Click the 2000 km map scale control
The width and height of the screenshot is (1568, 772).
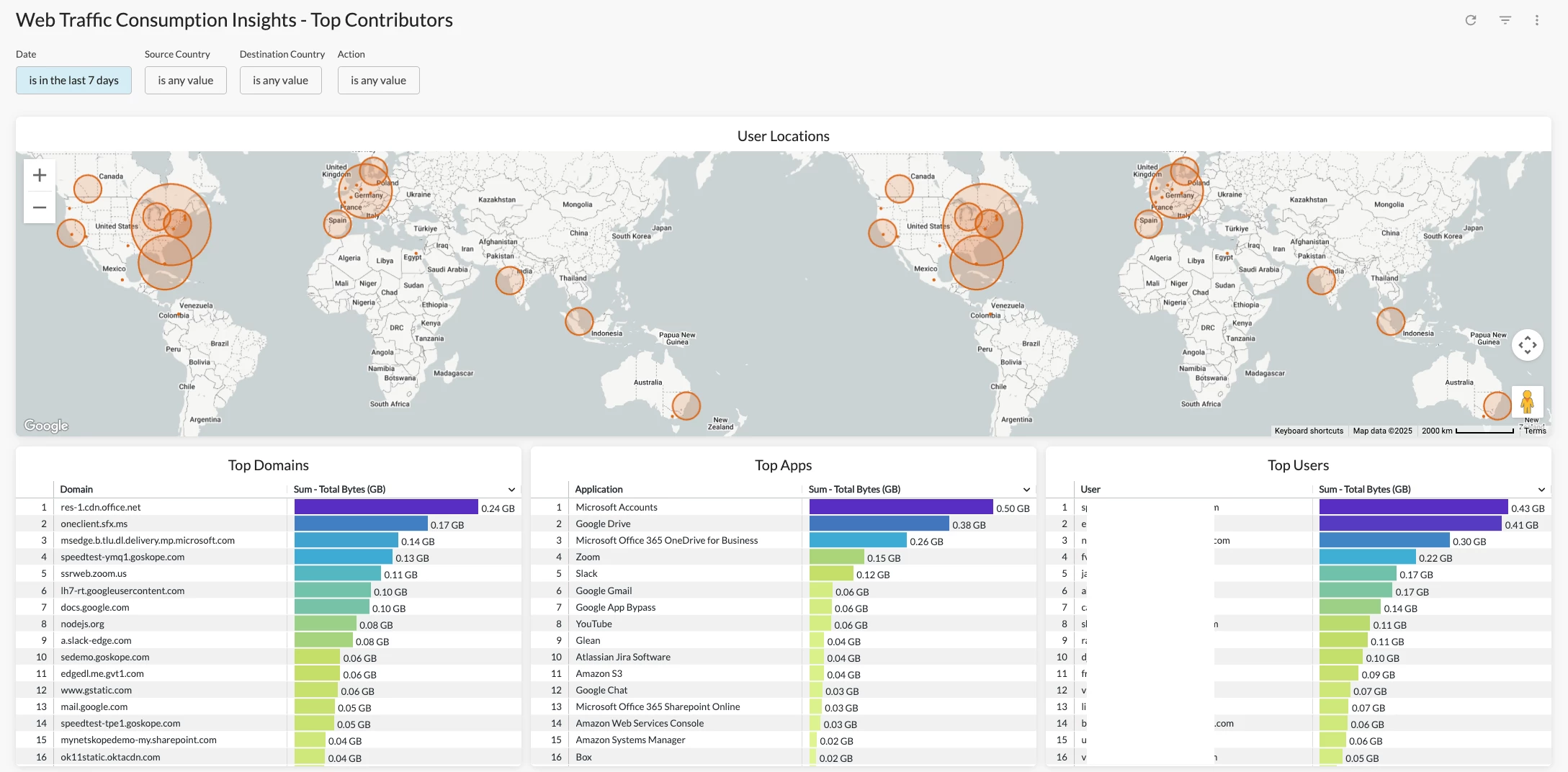[x=1468, y=431]
